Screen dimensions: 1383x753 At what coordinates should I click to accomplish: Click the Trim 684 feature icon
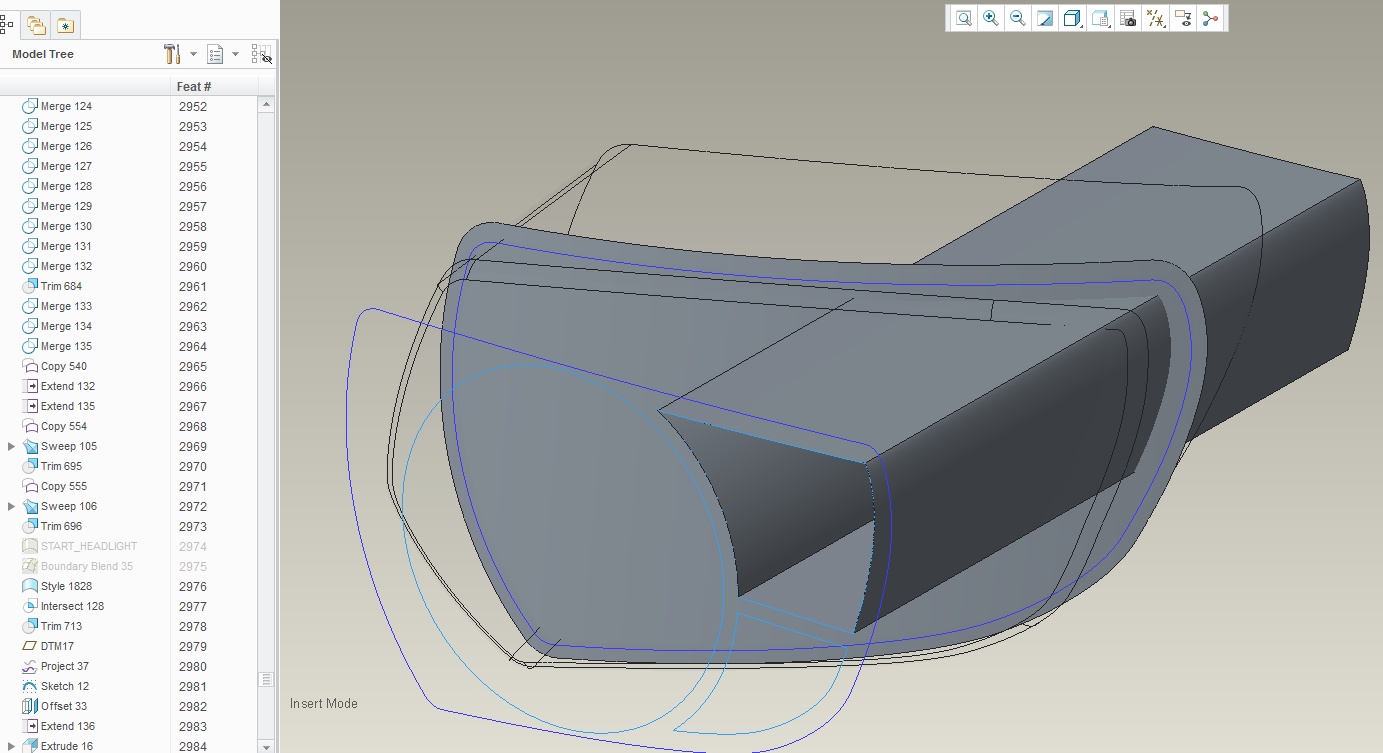[30, 286]
